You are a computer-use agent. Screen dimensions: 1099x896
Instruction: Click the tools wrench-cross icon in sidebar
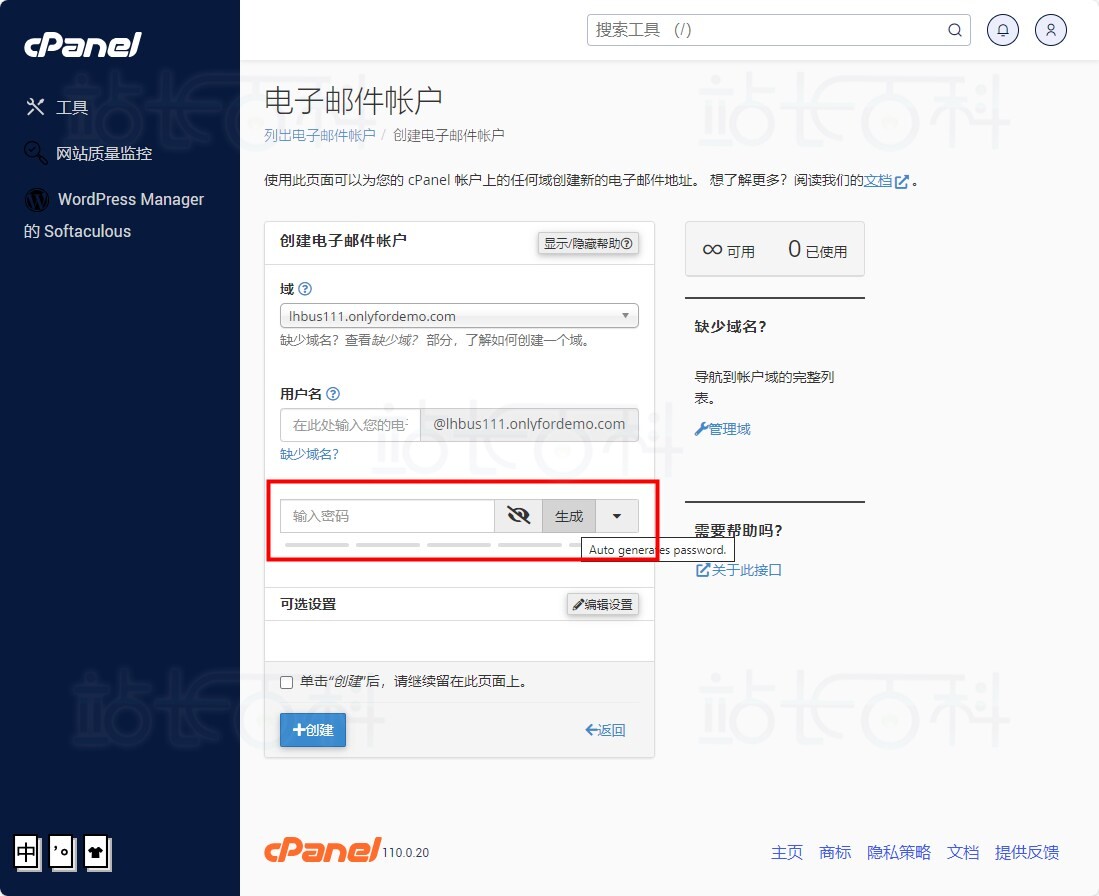click(35, 107)
